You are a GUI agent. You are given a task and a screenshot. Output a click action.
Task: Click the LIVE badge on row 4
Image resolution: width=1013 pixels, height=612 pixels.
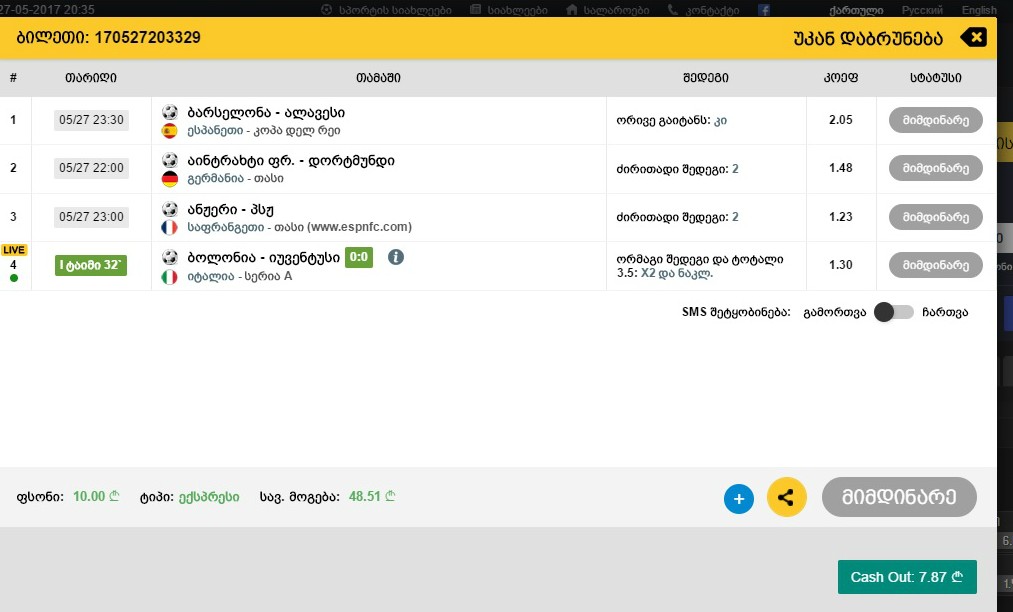point(14,250)
